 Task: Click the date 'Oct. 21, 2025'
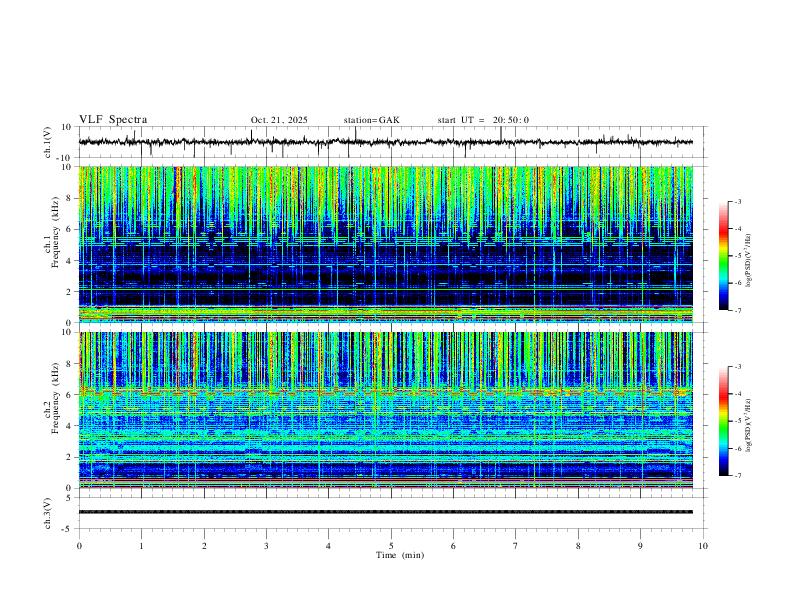[279, 120]
